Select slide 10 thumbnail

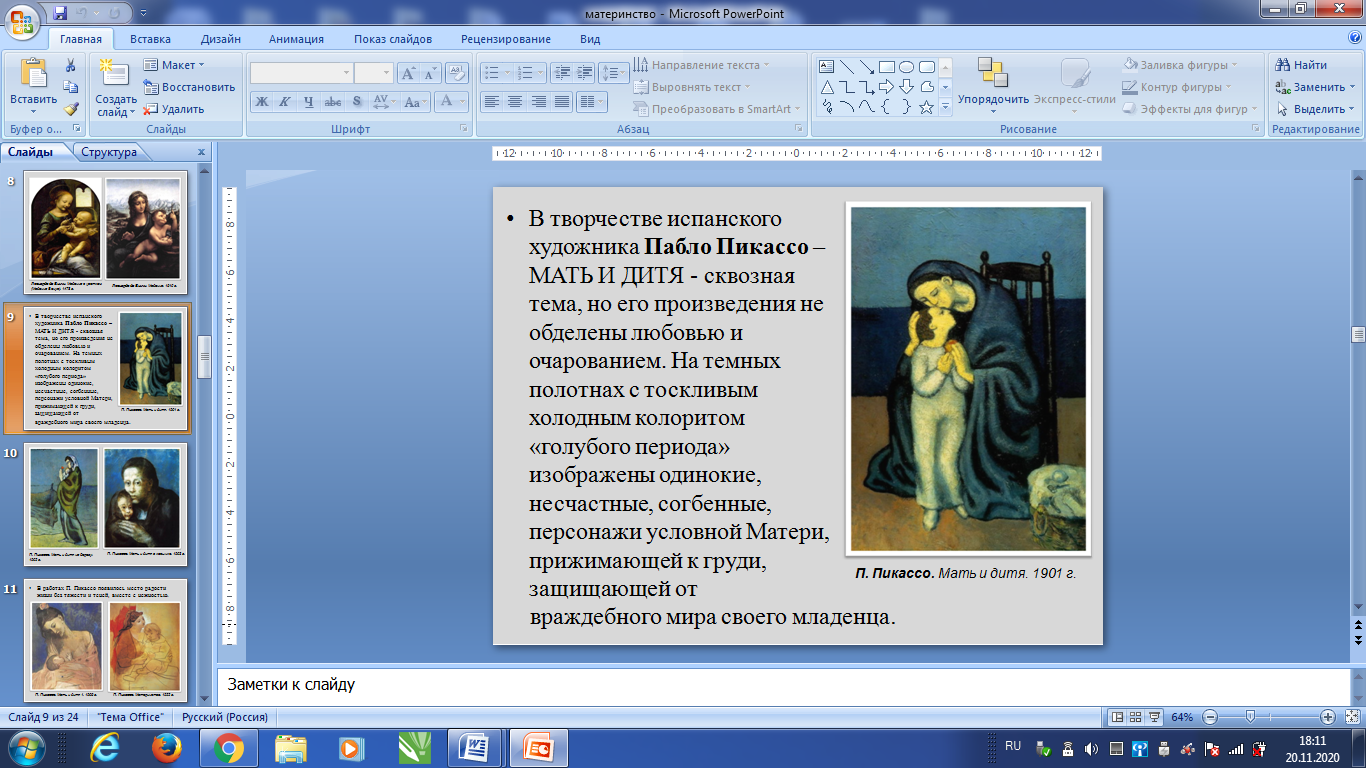[x=105, y=504]
